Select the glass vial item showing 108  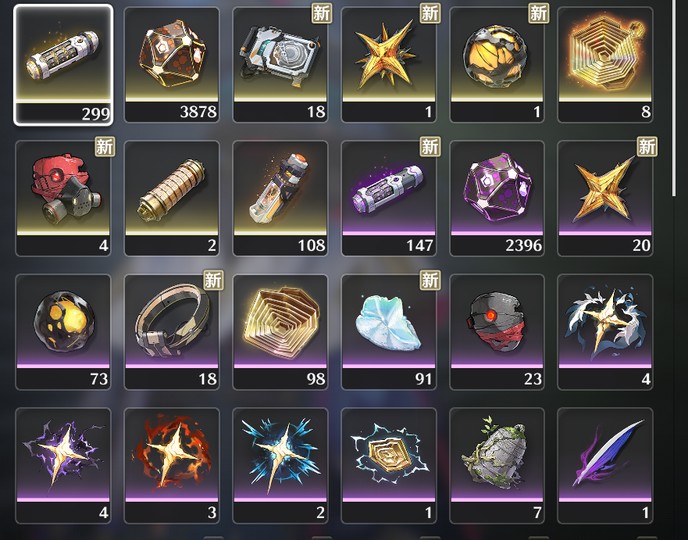coord(280,198)
